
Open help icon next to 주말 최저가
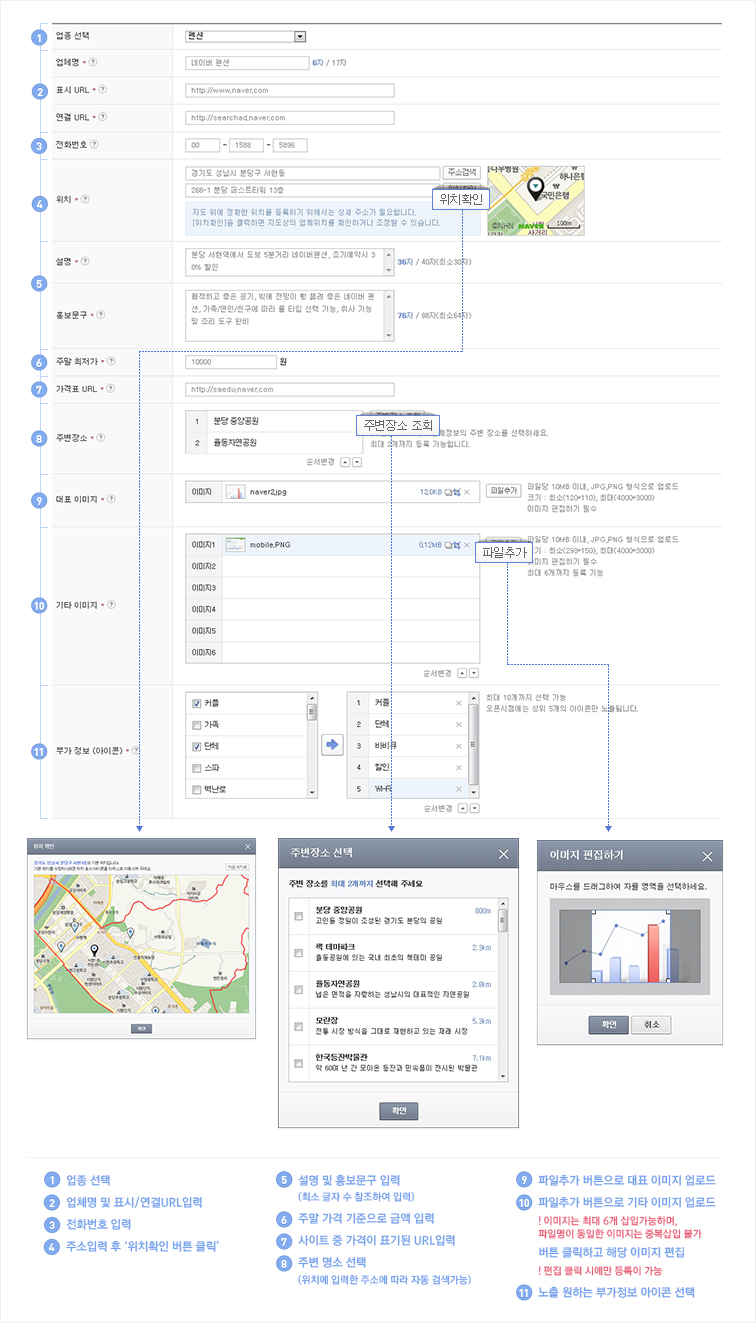[111, 361]
